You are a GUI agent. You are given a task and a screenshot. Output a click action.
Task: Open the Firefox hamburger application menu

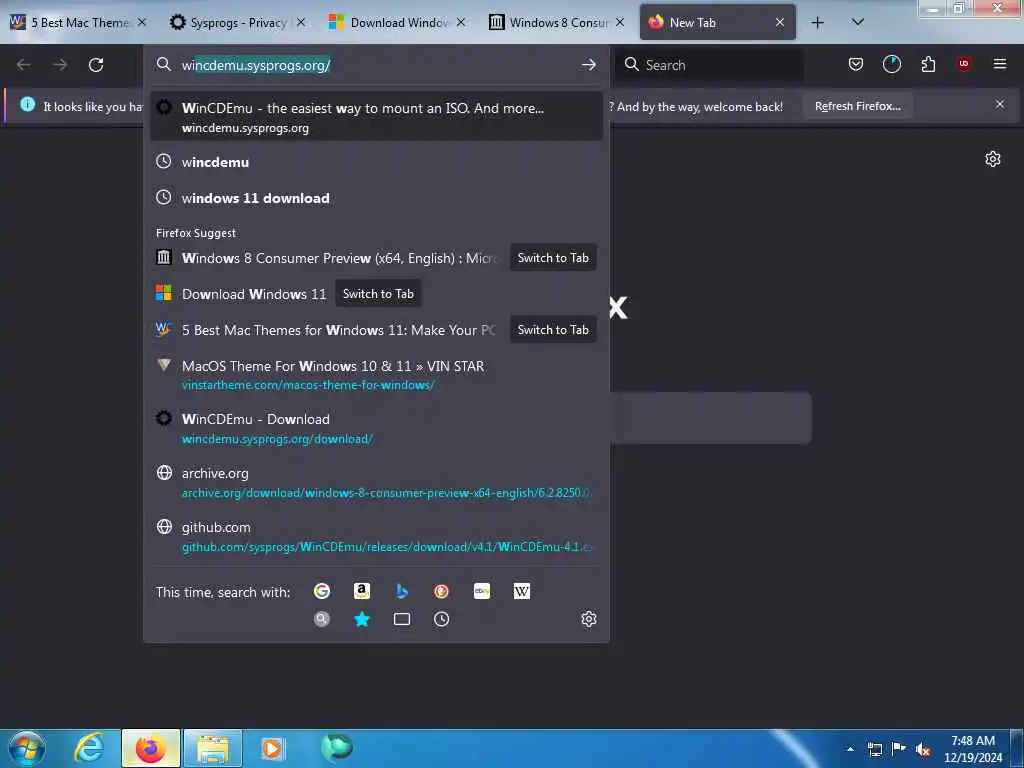pos(1000,64)
